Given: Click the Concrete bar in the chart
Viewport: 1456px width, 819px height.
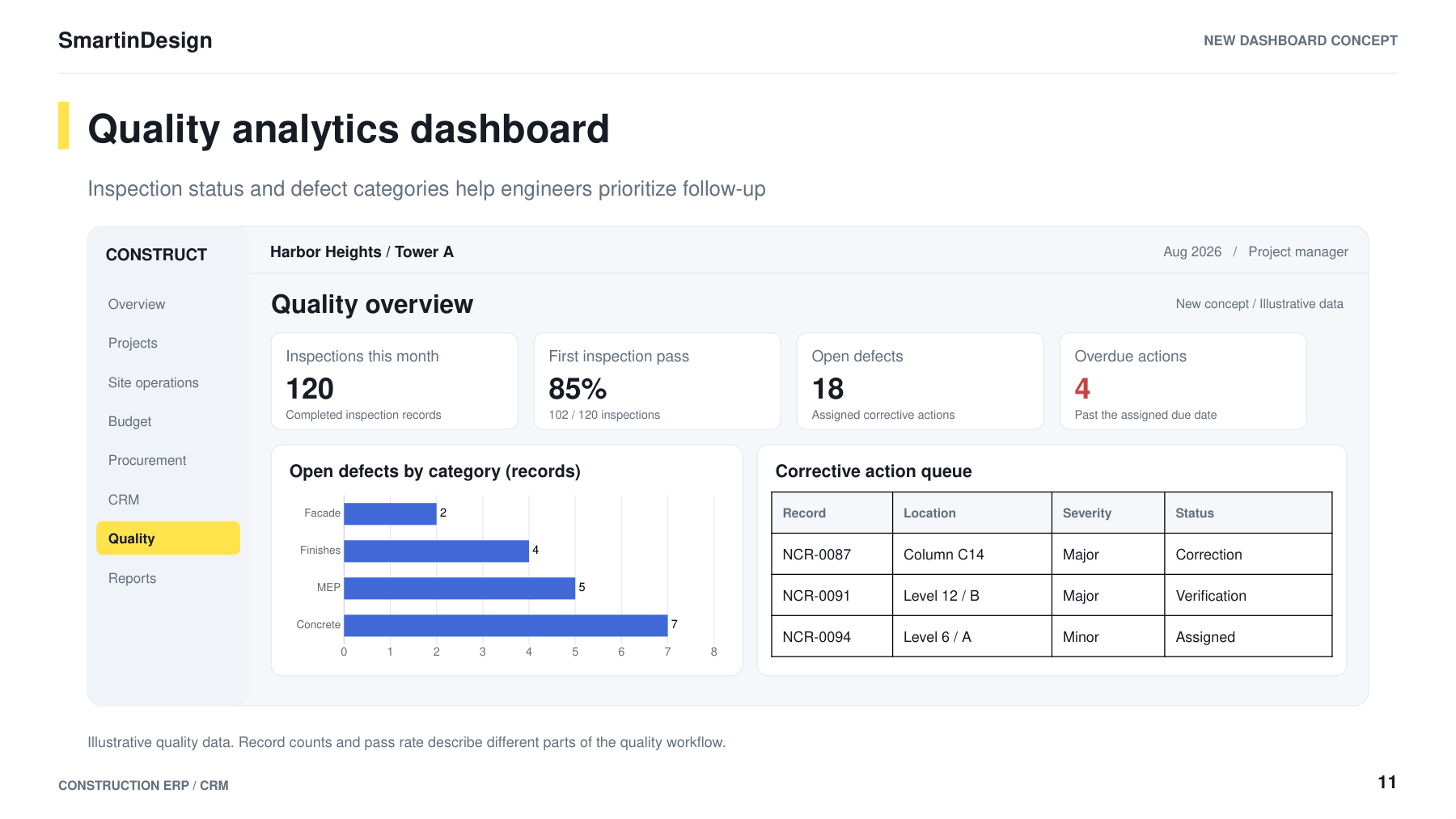Looking at the screenshot, I should [x=506, y=625].
